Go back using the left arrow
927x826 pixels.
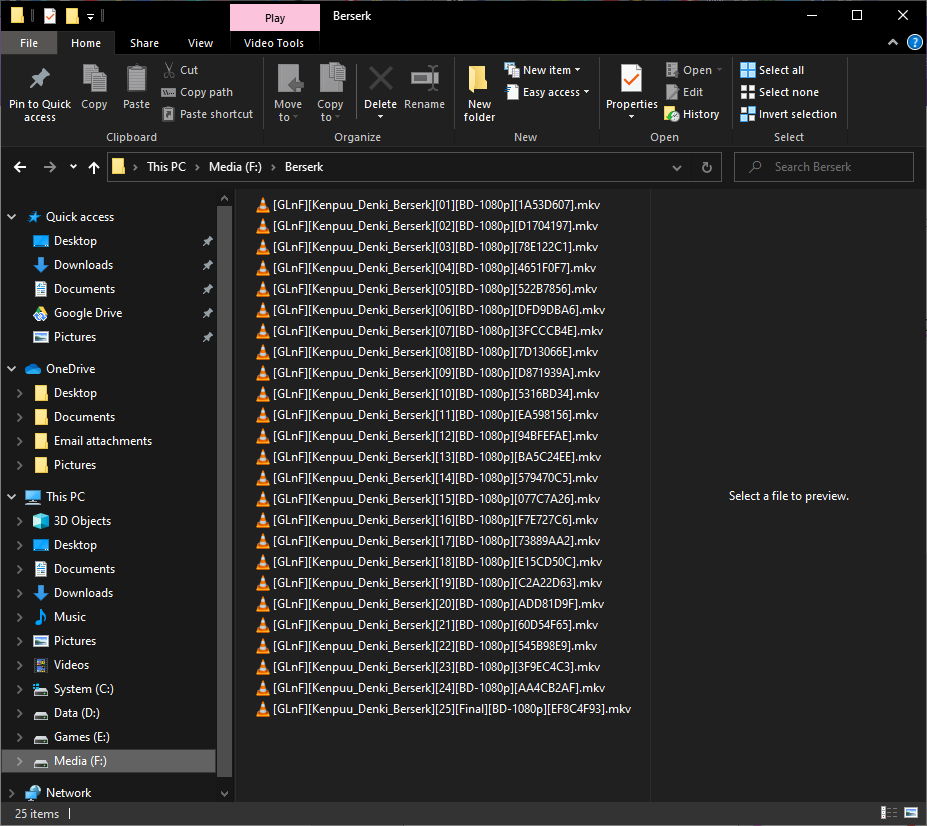coord(20,167)
